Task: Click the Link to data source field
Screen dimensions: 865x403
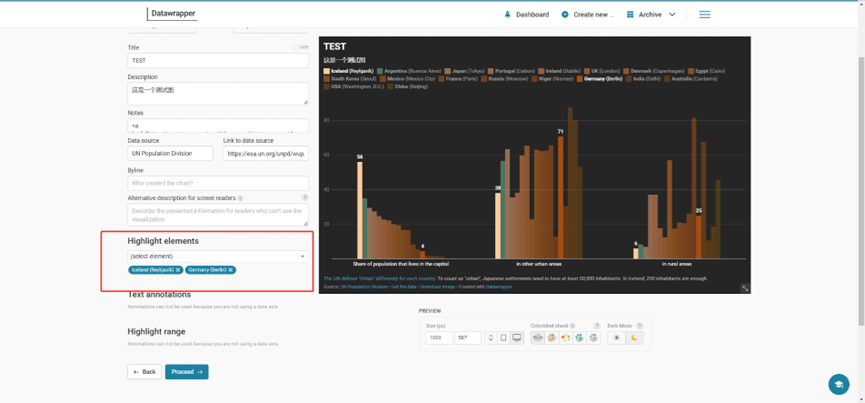Action: point(266,153)
